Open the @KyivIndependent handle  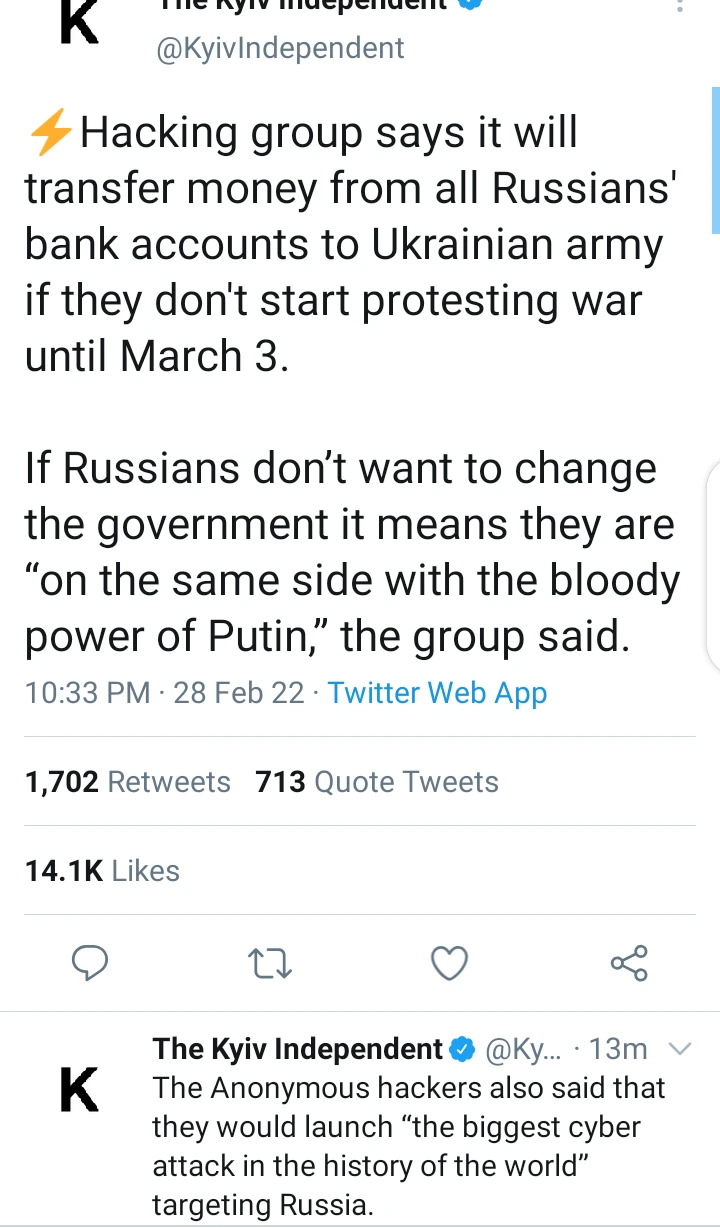pyautogui.click(x=280, y=48)
